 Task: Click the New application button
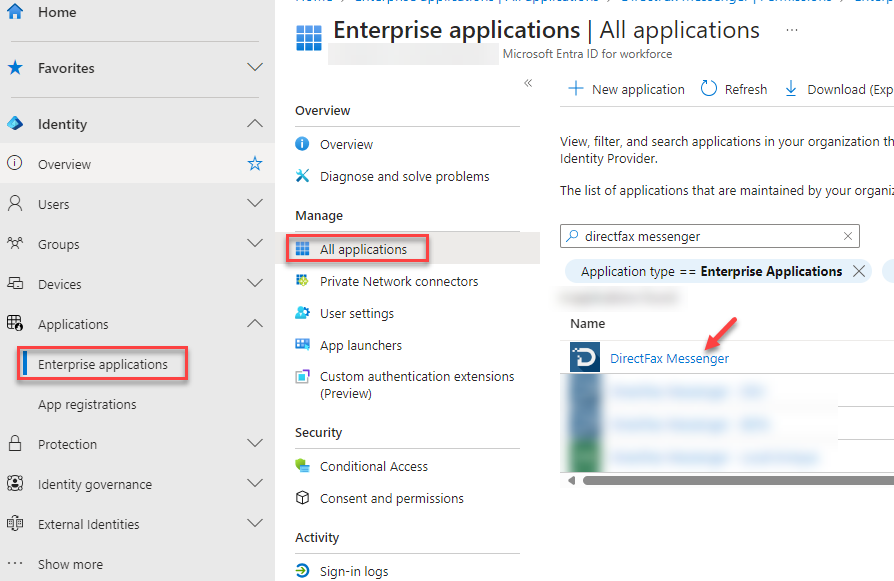[627, 89]
